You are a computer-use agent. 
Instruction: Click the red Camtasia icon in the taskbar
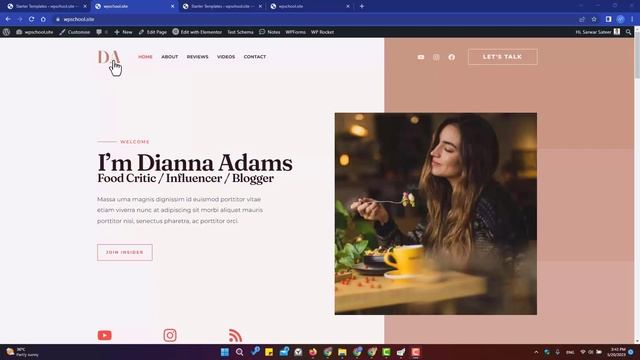(x=416, y=352)
